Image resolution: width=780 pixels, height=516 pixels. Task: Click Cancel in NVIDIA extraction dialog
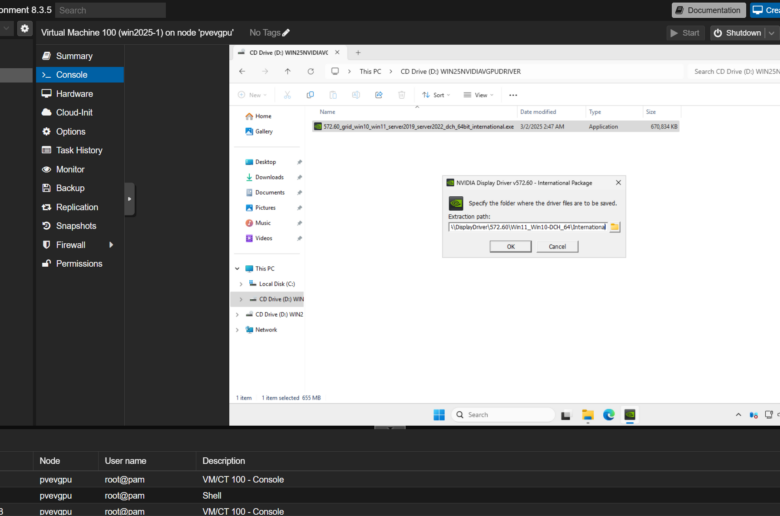557,246
